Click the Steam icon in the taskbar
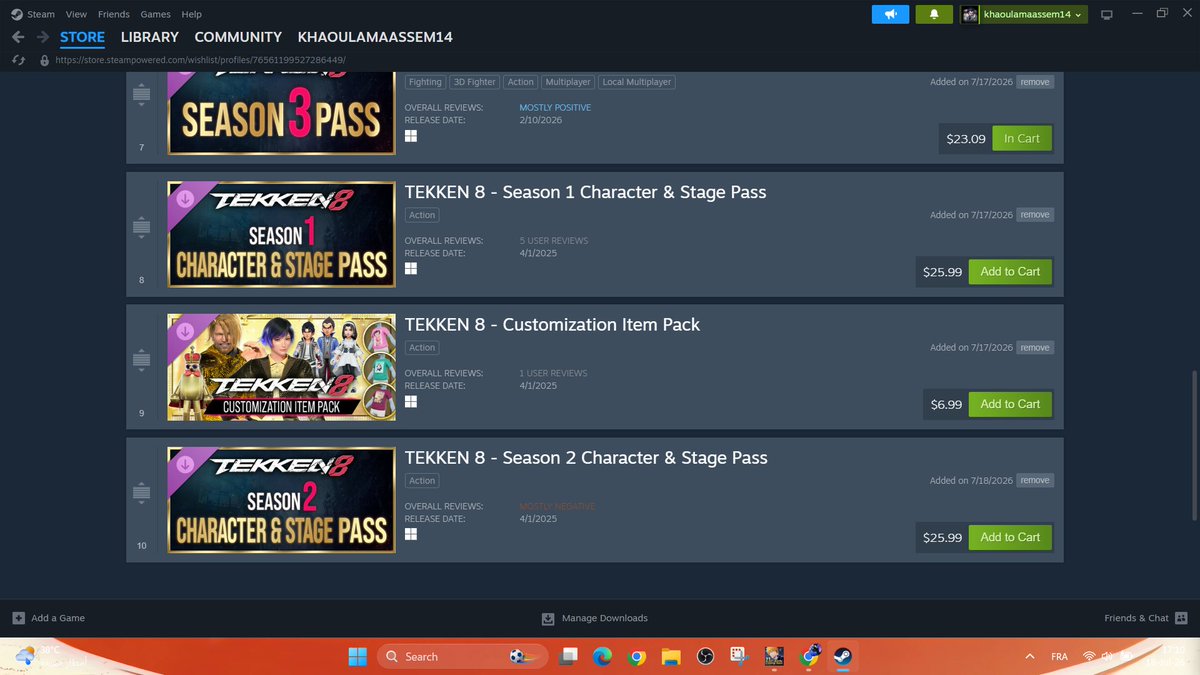This screenshot has height=675, width=1200. point(843,656)
